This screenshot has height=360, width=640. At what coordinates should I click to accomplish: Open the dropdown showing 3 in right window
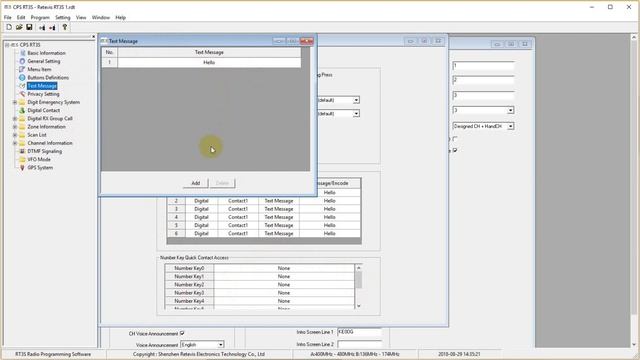510,110
